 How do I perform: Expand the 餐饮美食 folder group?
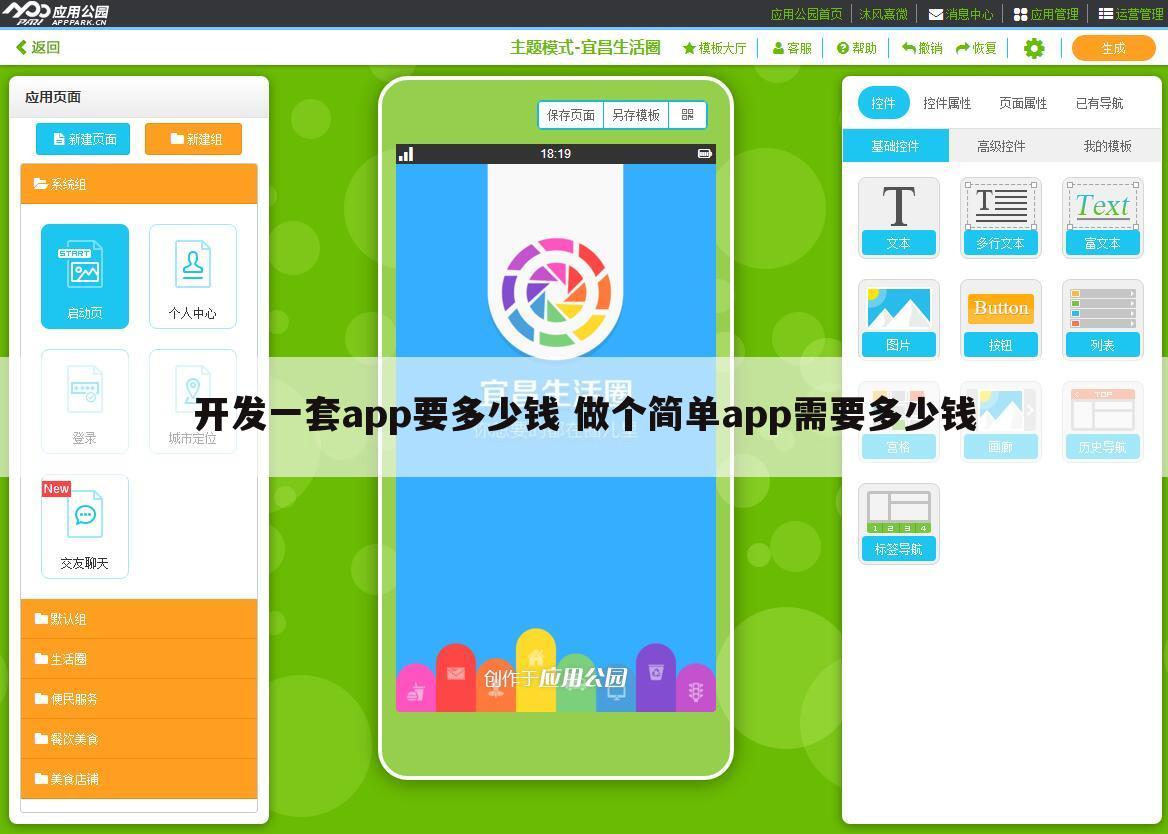(x=139, y=739)
